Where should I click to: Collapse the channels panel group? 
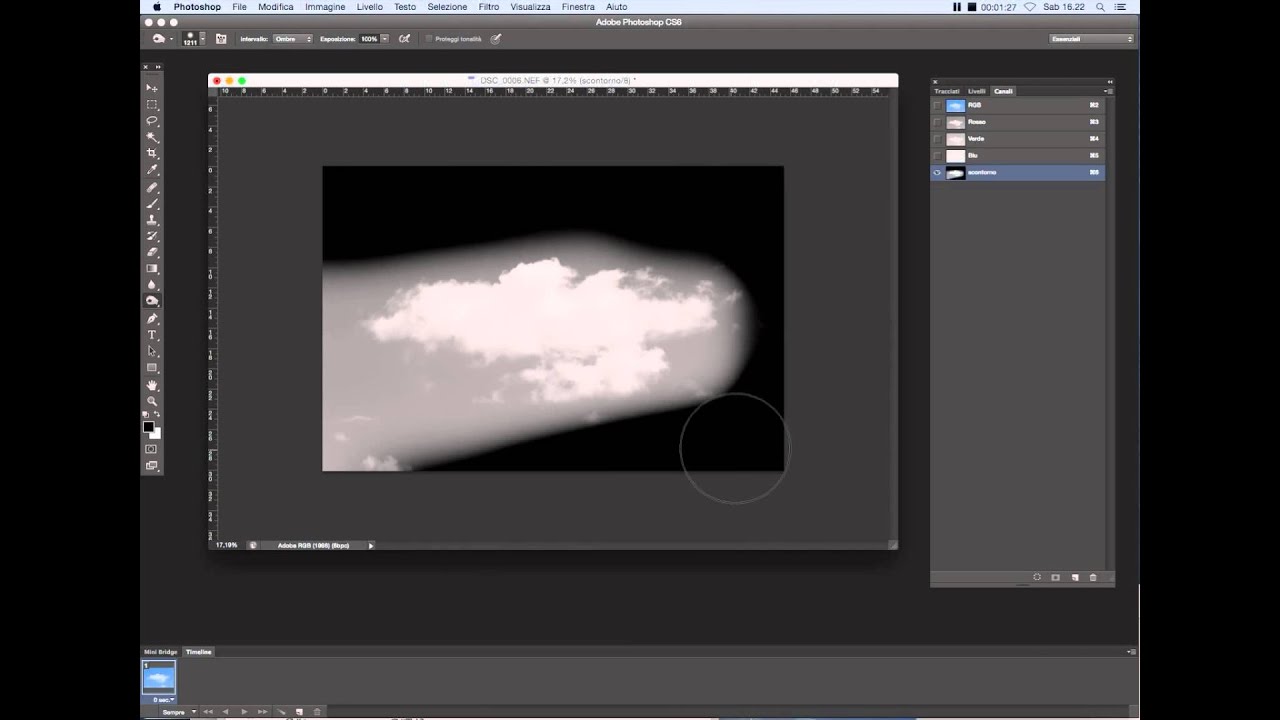[x=1109, y=81]
